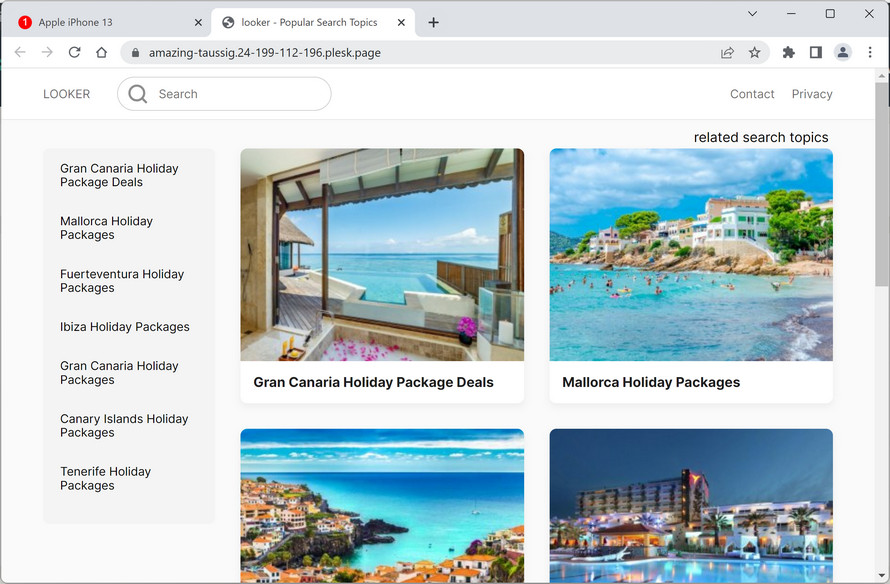This screenshot has width=890, height=584.
Task: Click the scrollbar up arrow
Action: [x=881, y=75]
